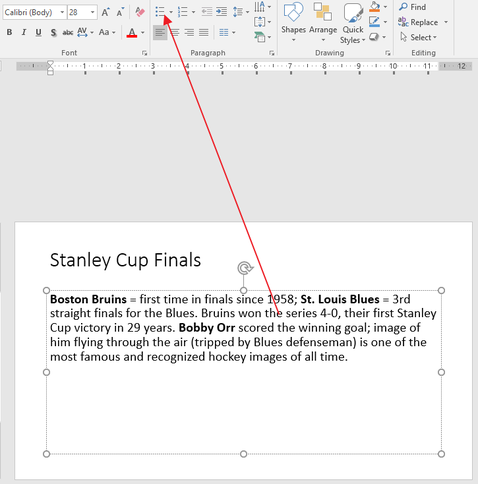Expand the Shape Fill dropdown arrow

385,7
